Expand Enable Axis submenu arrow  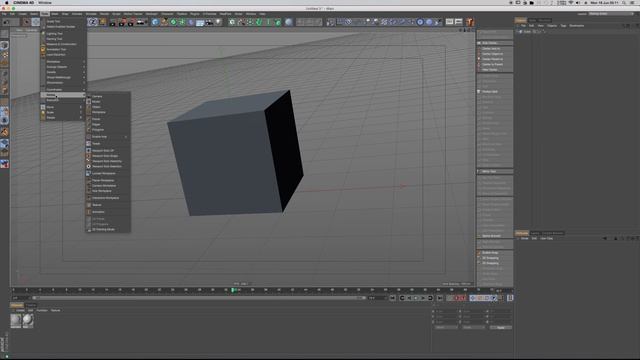[126, 137]
